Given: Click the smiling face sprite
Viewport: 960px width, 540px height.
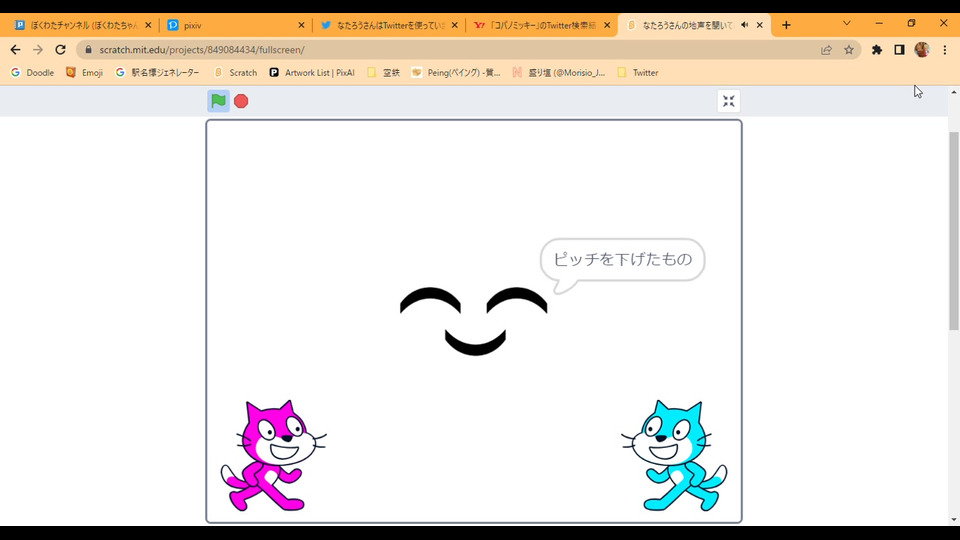Looking at the screenshot, I should tap(474, 321).
